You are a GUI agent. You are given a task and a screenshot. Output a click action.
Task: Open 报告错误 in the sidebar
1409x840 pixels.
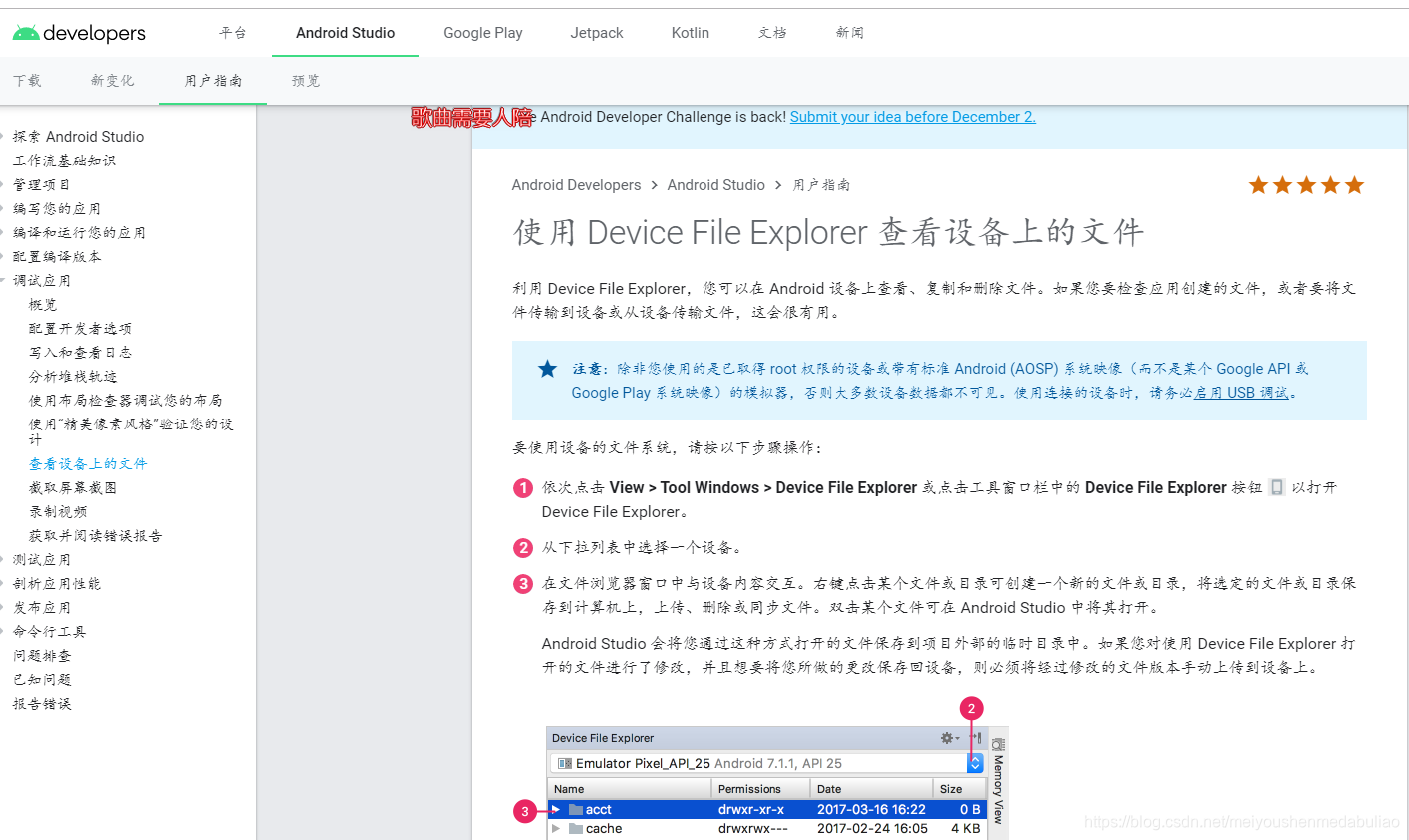coord(41,704)
